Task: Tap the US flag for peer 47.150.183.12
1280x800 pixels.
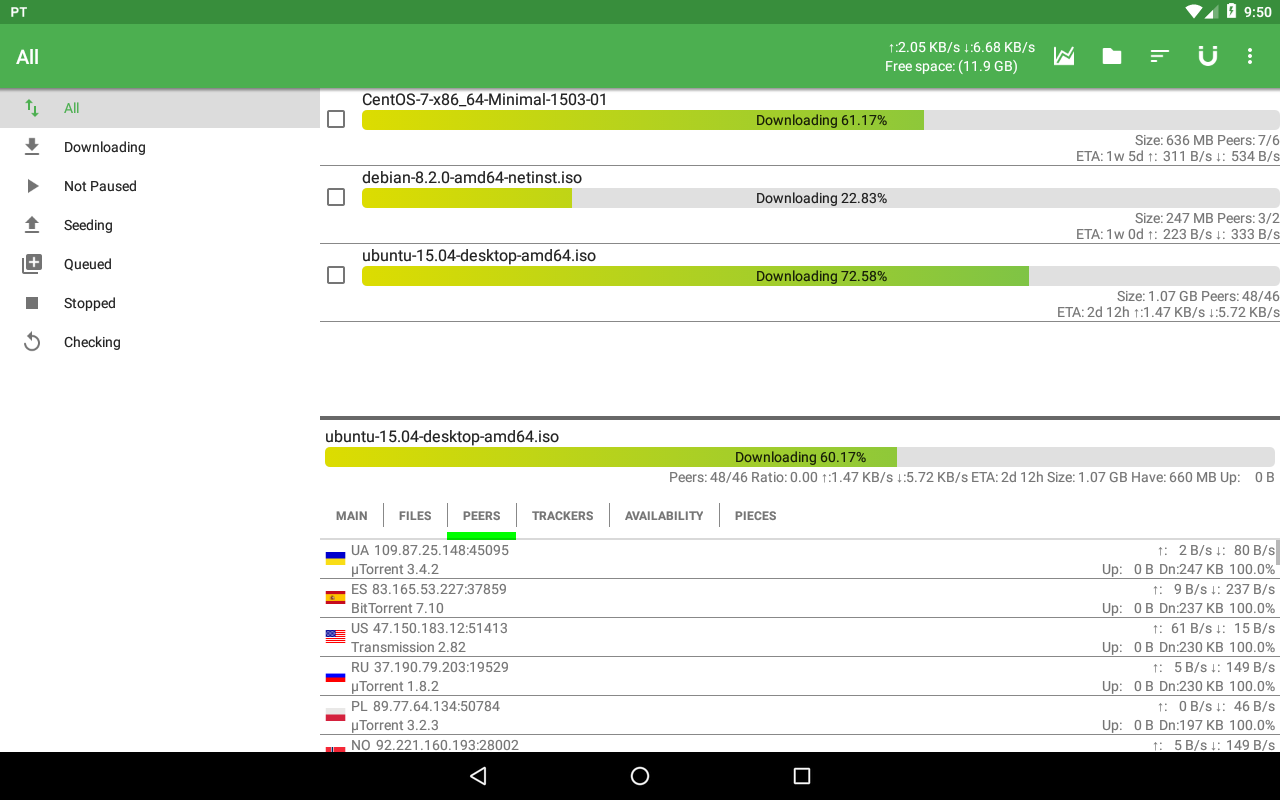Action: pos(335,637)
